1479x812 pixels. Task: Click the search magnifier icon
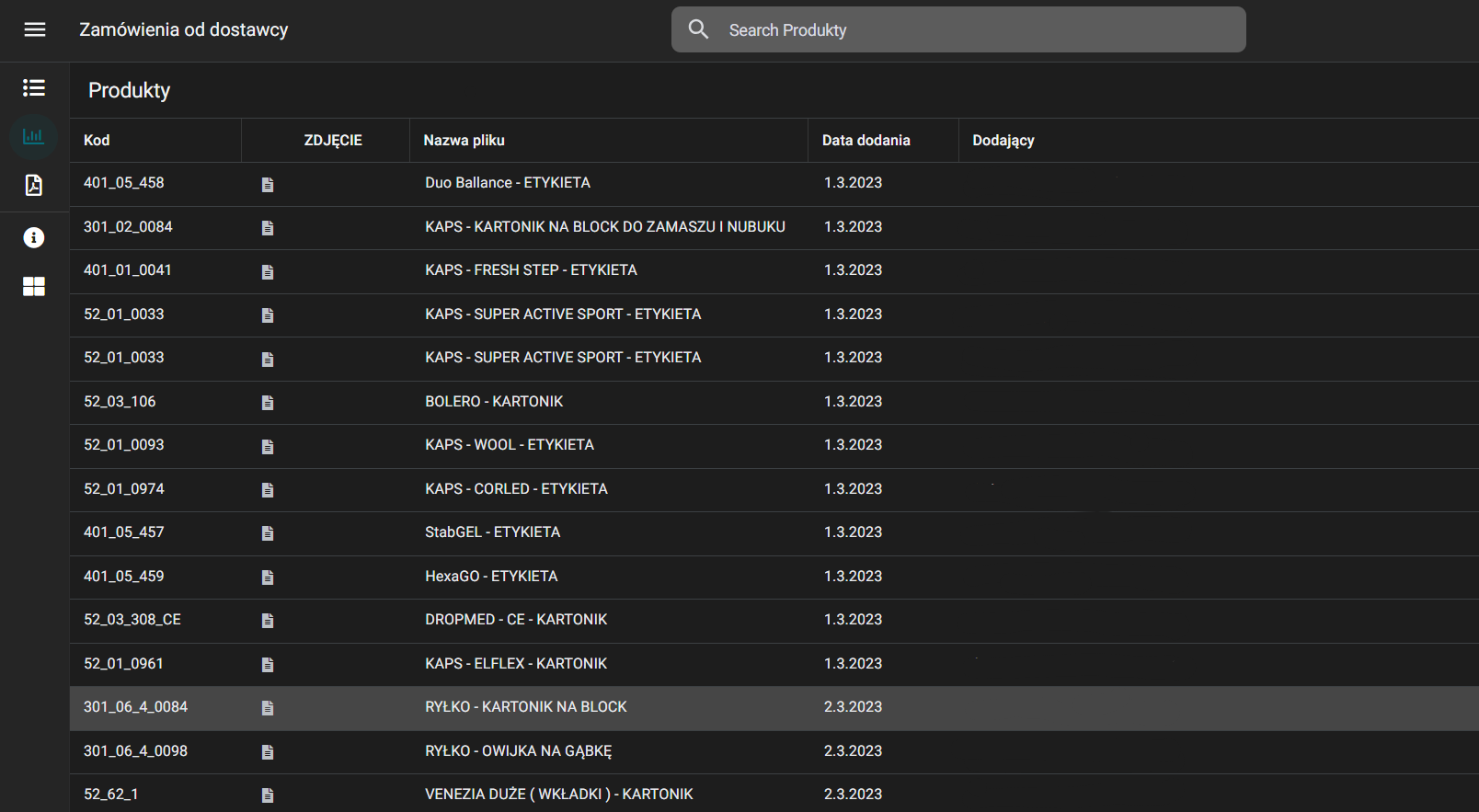(699, 29)
